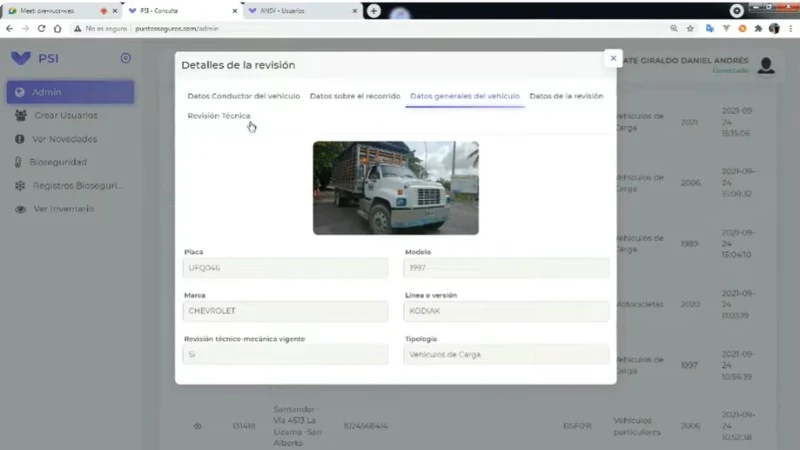Click the PSI heart logo
The width and height of the screenshot is (800, 450).
[x=21, y=58]
